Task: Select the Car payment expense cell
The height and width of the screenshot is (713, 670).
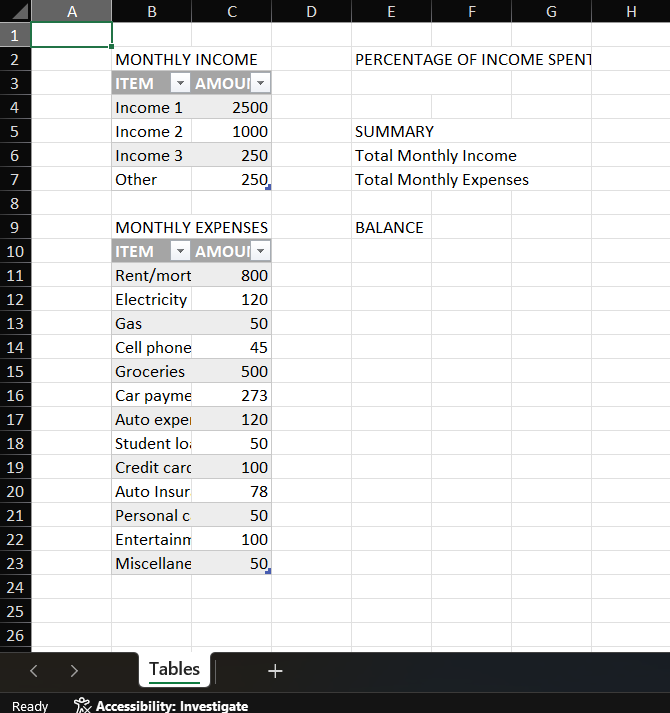Action: tap(151, 395)
